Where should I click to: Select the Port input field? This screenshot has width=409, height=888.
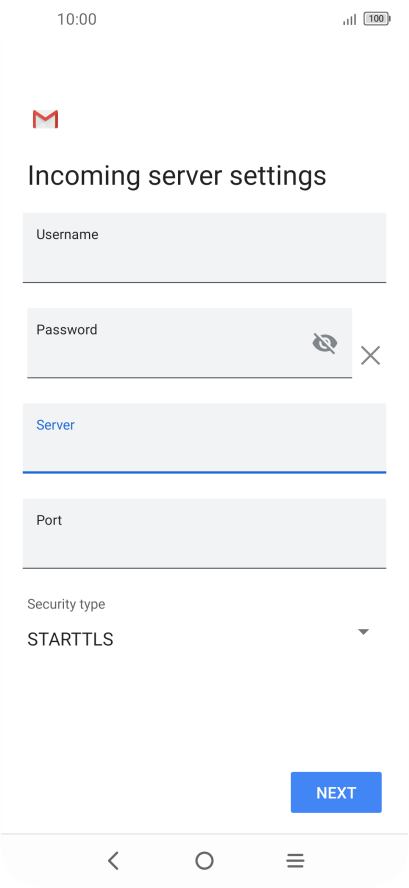(x=204, y=533)
